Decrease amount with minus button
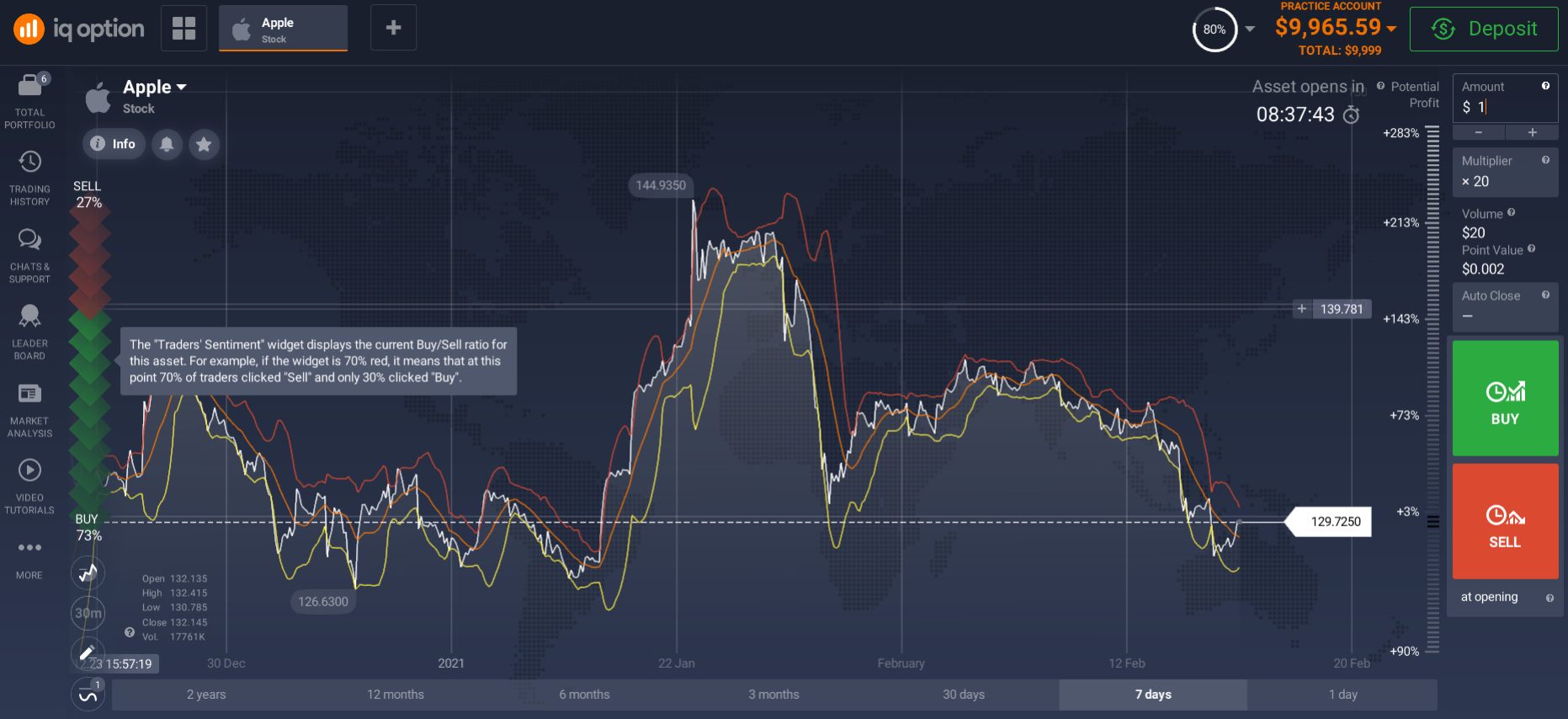Screen dimensions: 1568x719 pos(1479,132)
